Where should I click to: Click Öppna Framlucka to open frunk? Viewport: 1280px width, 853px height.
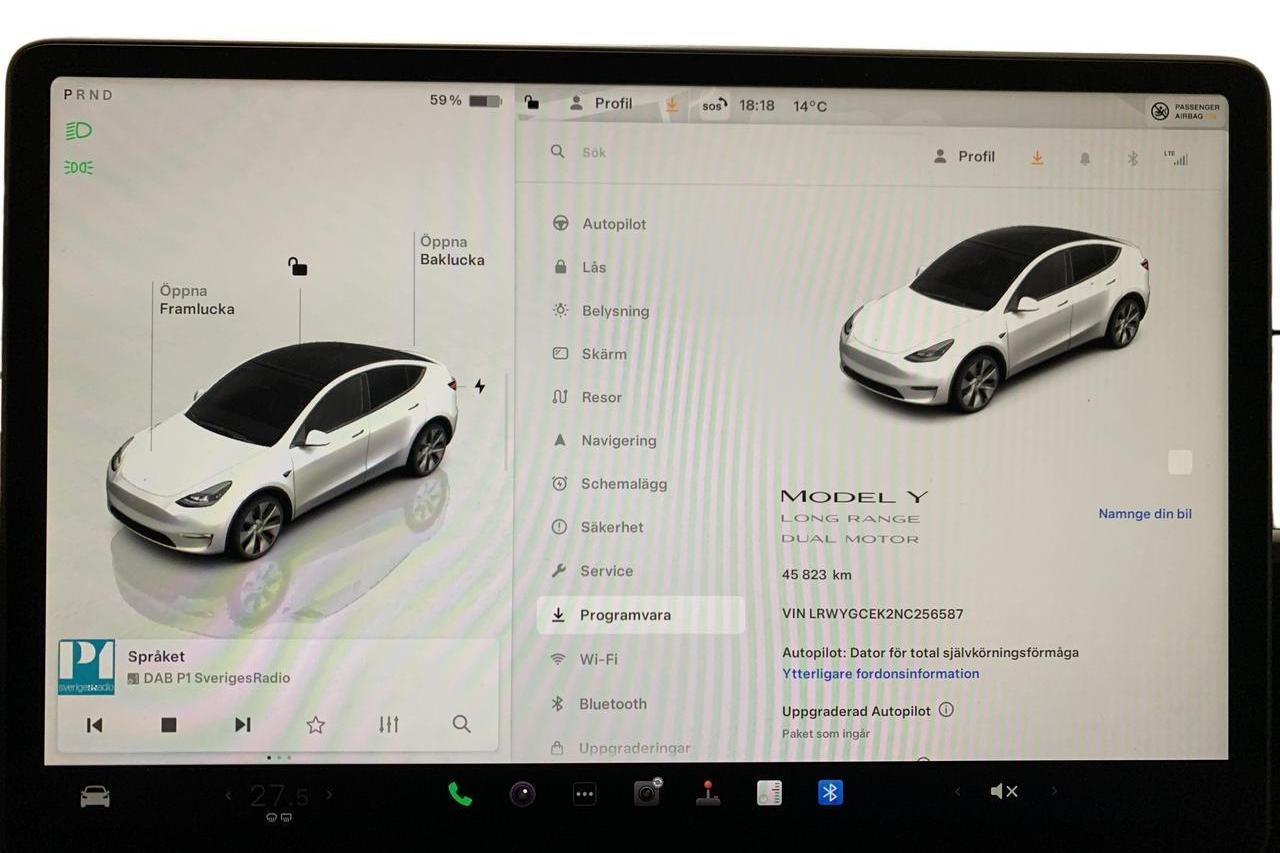197,300
